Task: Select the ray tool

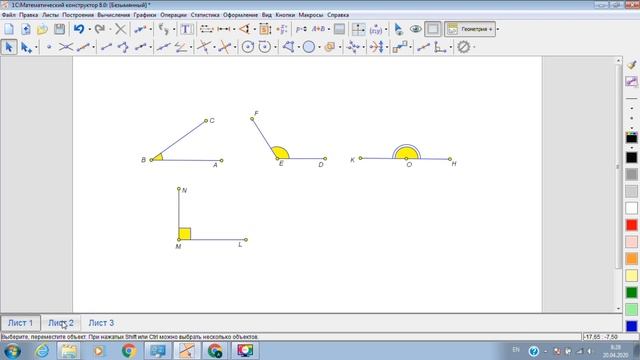Action: (140, 47)
